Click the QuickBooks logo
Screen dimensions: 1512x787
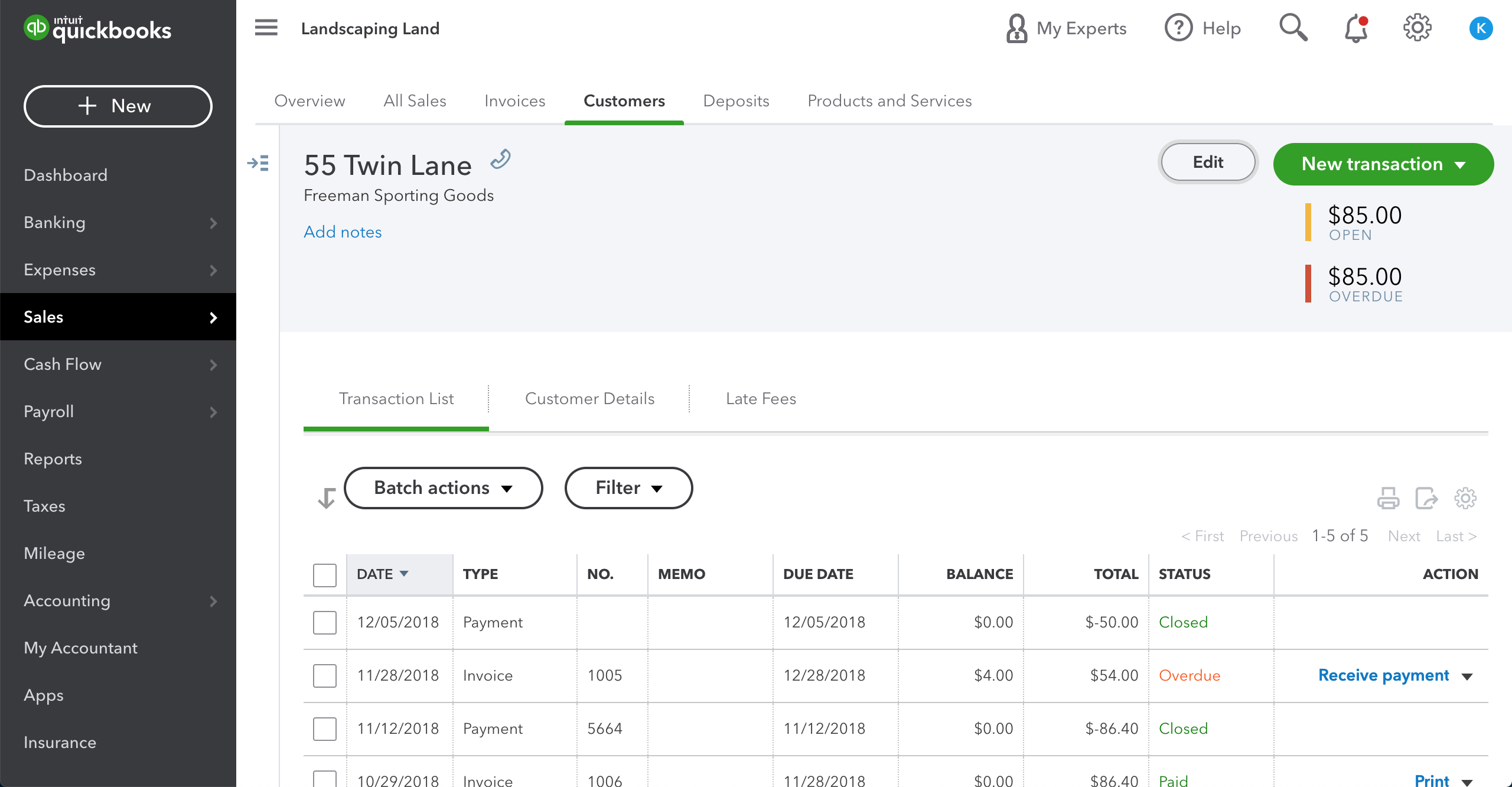[x=97, y=28]
